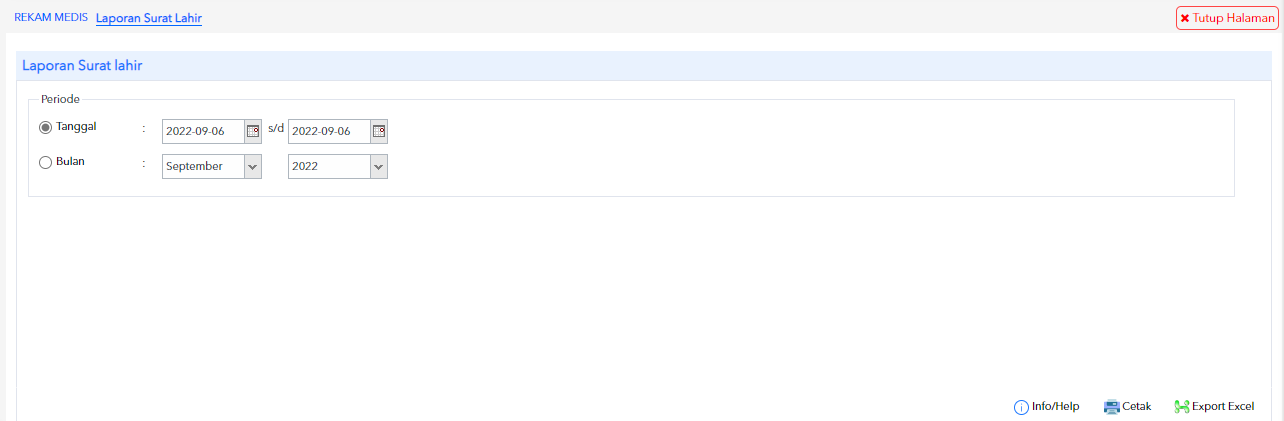Image resolution: width=1284 pixels, height=421 pixels.
Task: Click the blue Info/Help circle icon
Action: click(x=1021, y=407)
